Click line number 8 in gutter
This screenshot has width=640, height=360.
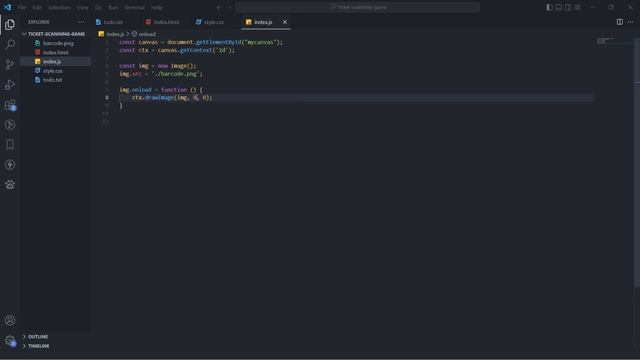click(x=107, y=98)
